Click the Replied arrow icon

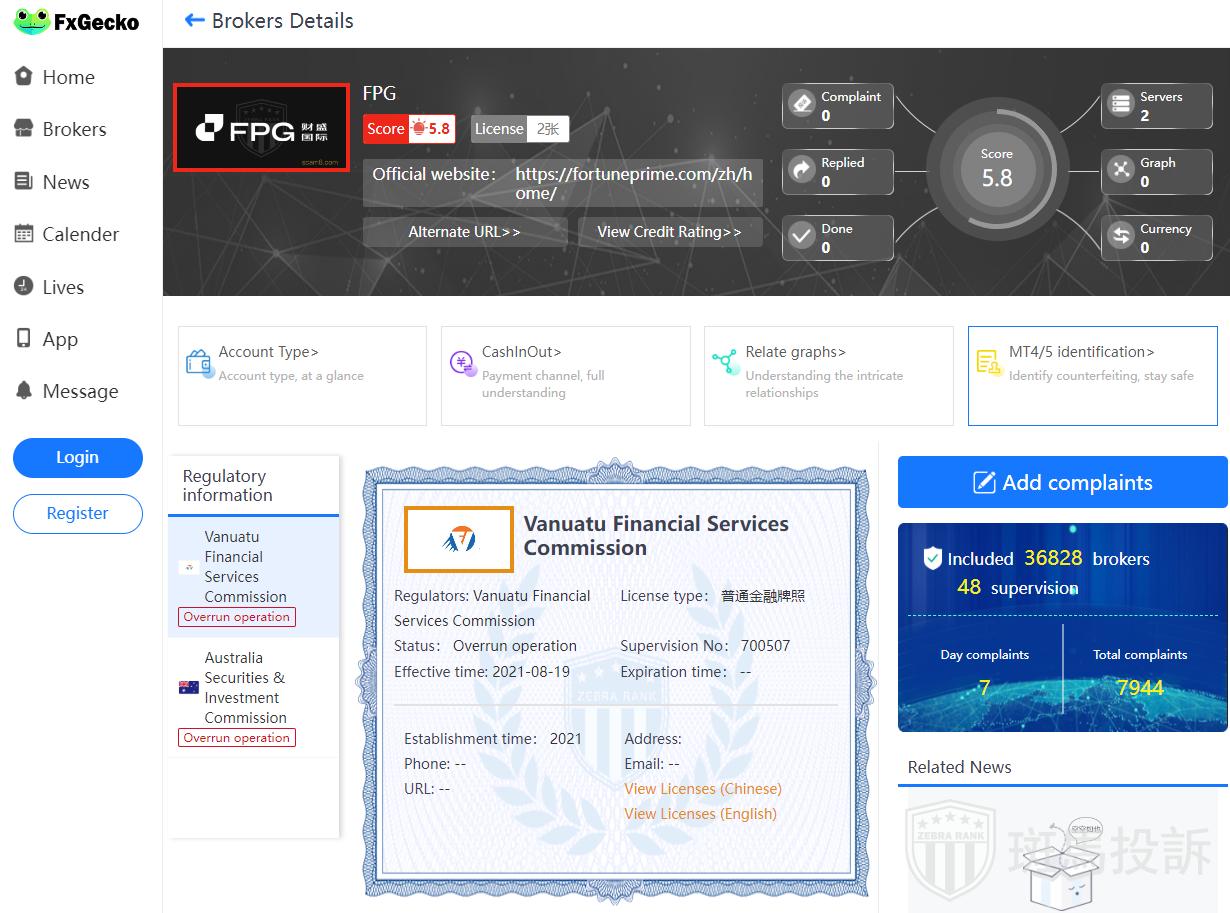[x=802, y=171]
